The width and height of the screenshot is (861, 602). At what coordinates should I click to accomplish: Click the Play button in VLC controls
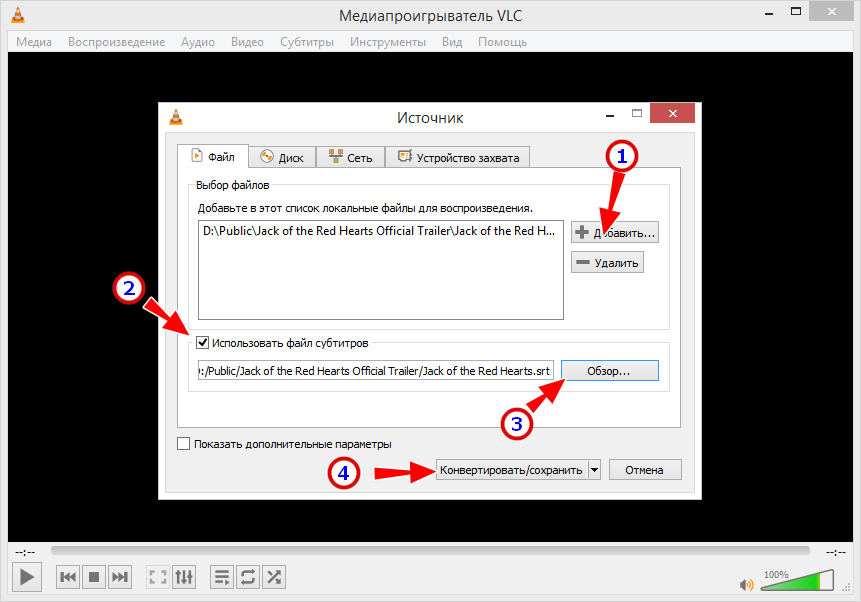[26, 577]
